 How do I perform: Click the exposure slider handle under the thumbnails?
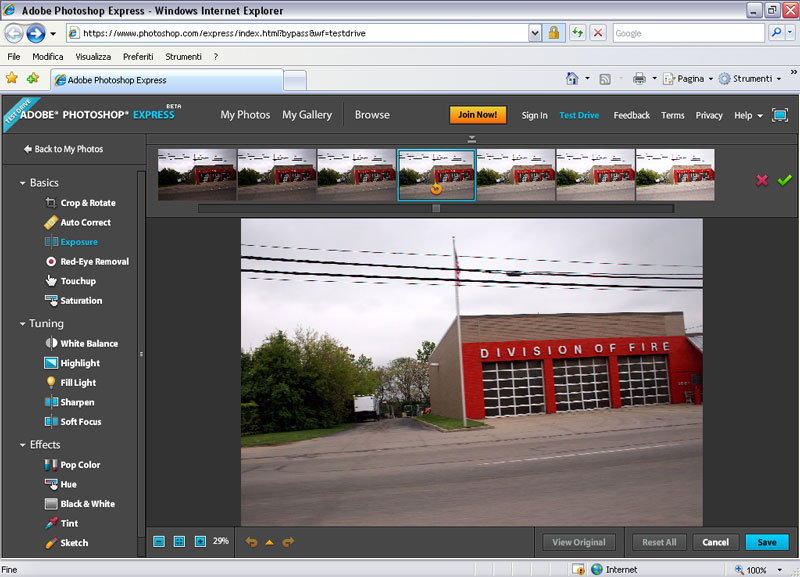coord(436,208)
